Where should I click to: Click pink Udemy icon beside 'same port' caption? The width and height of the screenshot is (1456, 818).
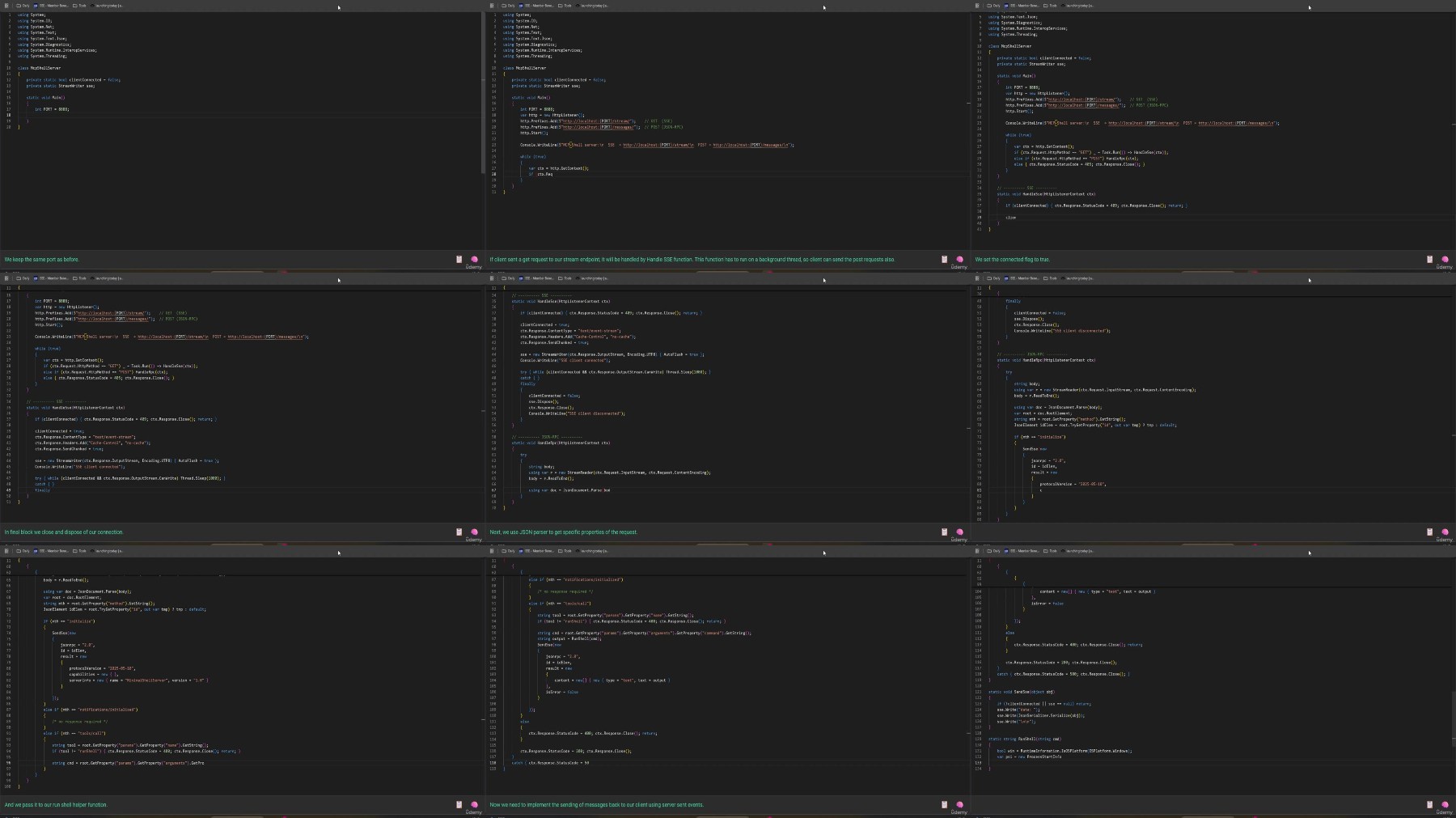[x=474, y=260]
